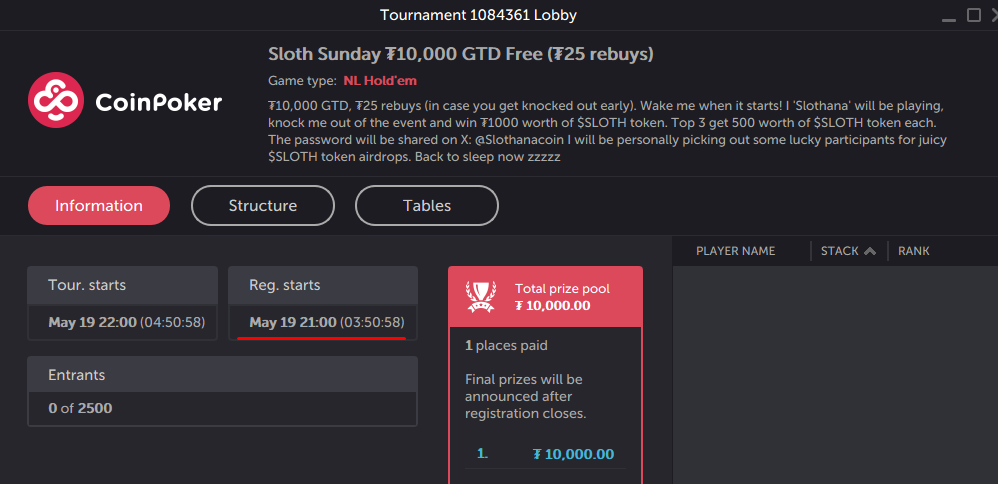This screenshot has height=484, width=998.
Task: Select the first place ₮10,000.00 prize row
Action: (x=545, y=454)
